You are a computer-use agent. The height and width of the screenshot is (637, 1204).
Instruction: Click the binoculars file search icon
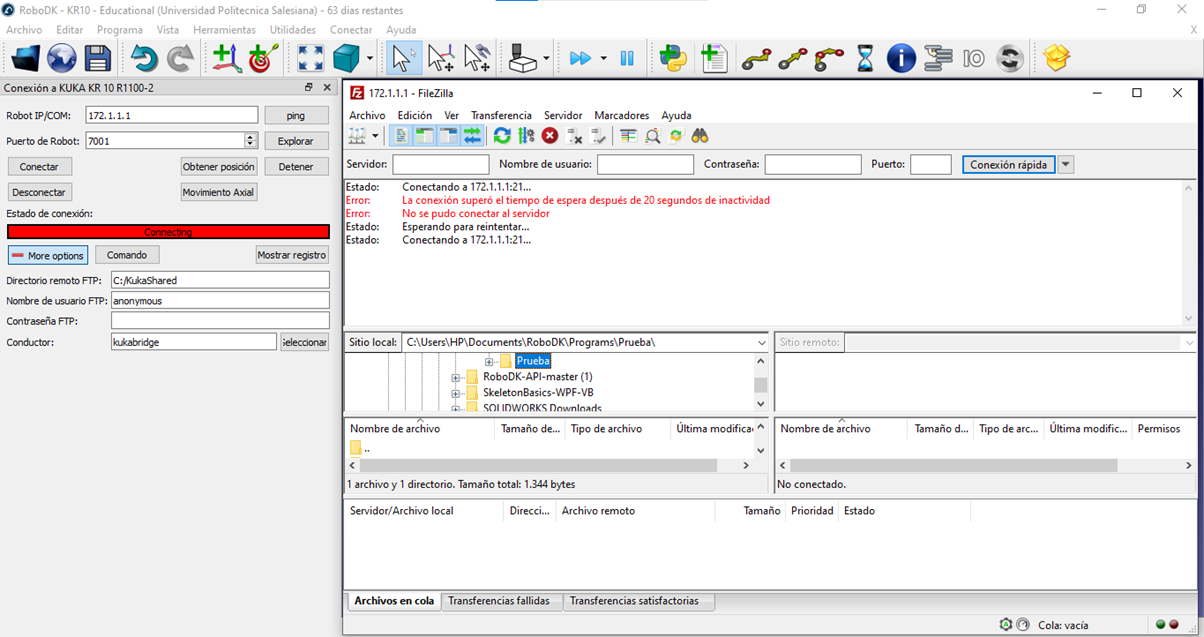(700, 136)
